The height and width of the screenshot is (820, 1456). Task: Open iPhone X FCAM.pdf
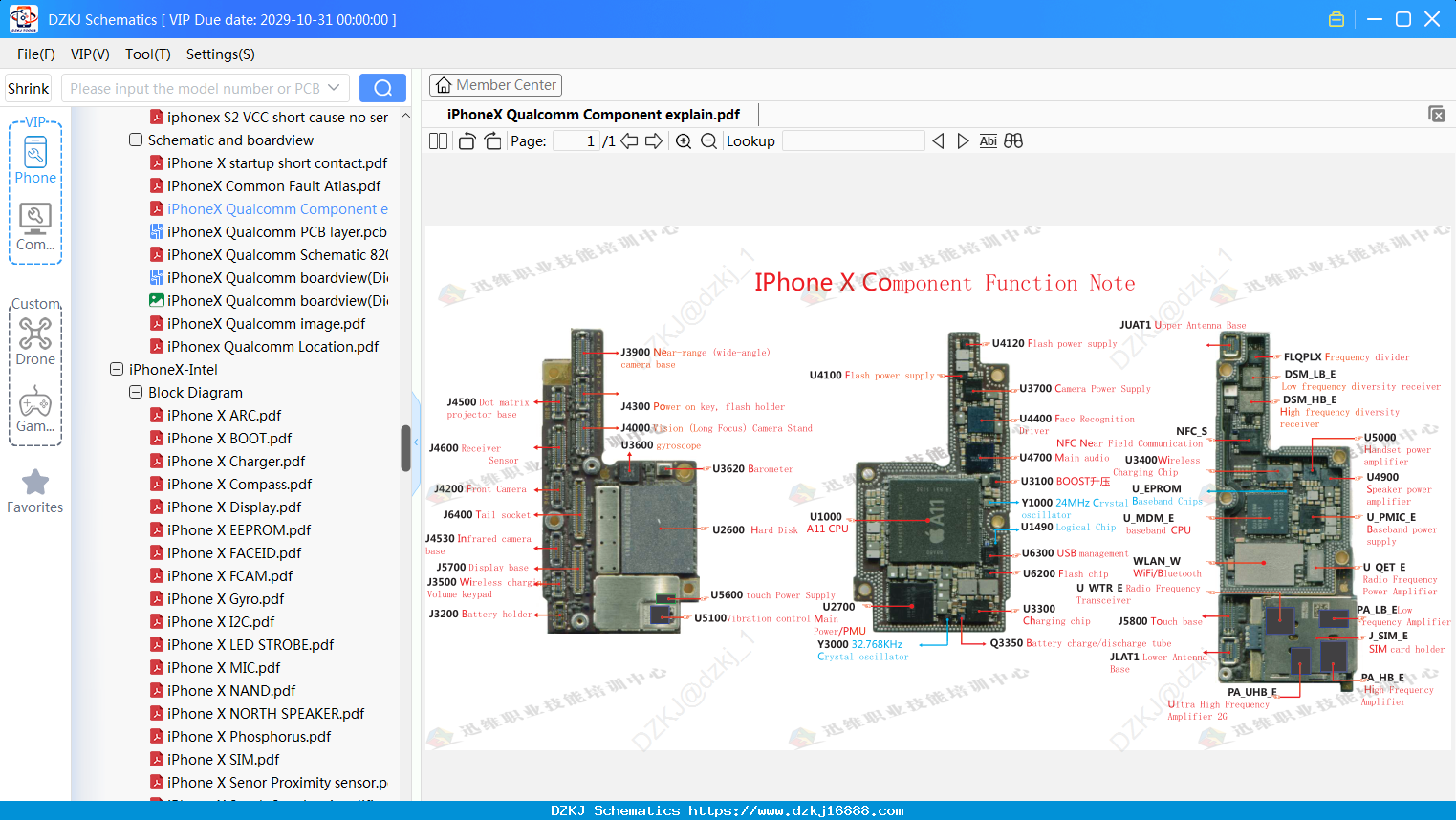[229, 576]
